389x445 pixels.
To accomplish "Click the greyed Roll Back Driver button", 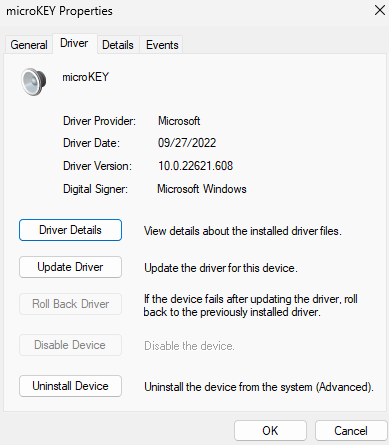I will pos(70,304).
